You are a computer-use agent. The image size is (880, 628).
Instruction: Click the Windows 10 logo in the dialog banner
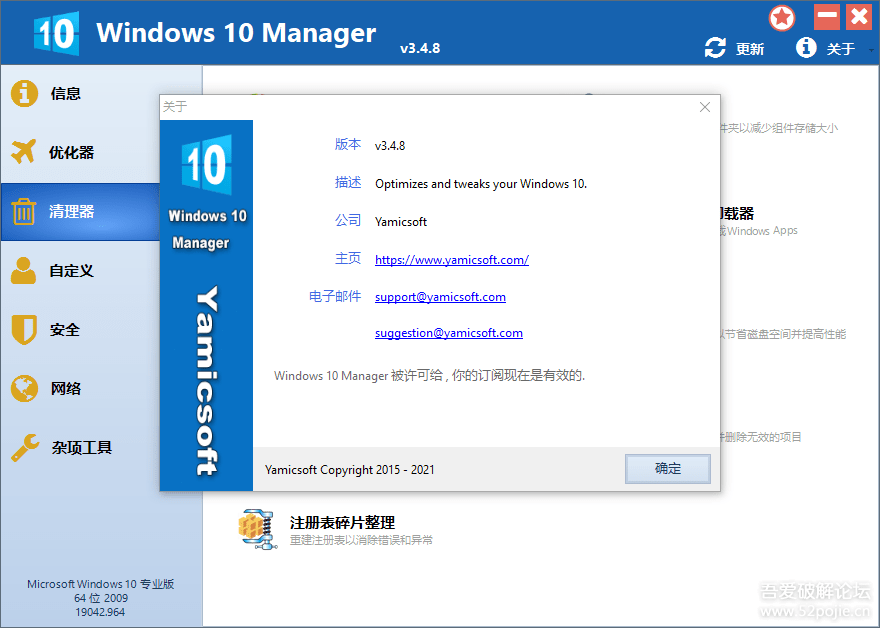(x=207, y=164)
